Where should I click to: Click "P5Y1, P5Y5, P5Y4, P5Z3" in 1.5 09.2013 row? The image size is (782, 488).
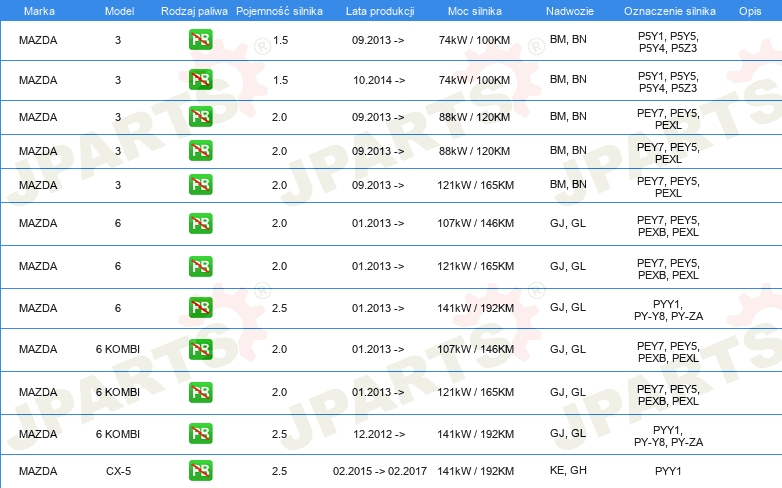(668, 42)
